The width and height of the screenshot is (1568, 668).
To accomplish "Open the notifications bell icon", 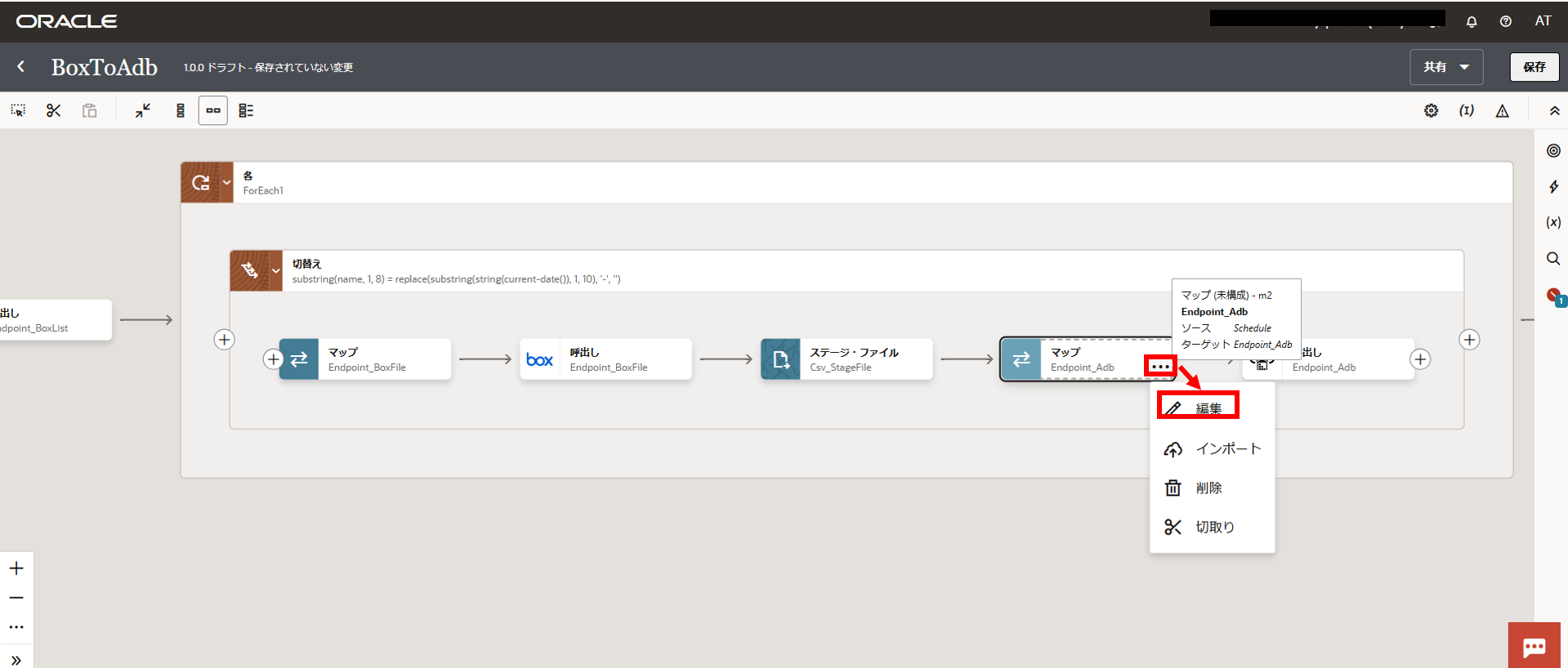I will [x=1472, y=21].
